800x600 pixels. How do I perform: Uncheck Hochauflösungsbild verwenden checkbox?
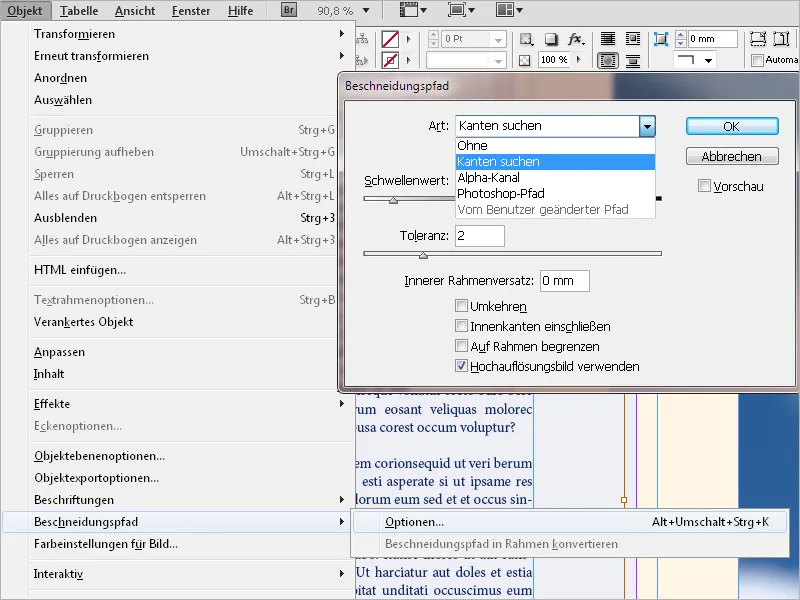pyautogui.click(x=461, y=366)
